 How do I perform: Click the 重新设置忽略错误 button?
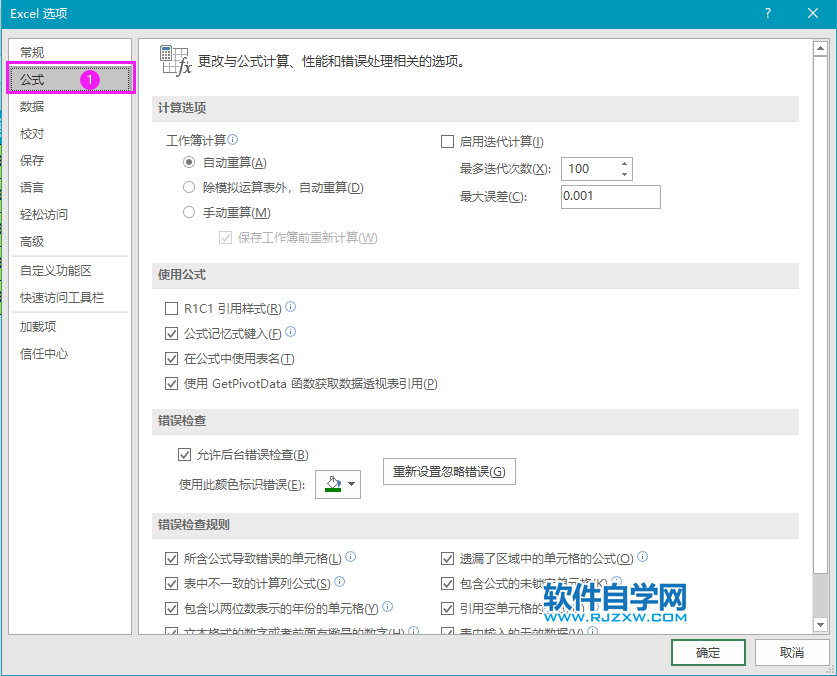[x=449, y=471]
